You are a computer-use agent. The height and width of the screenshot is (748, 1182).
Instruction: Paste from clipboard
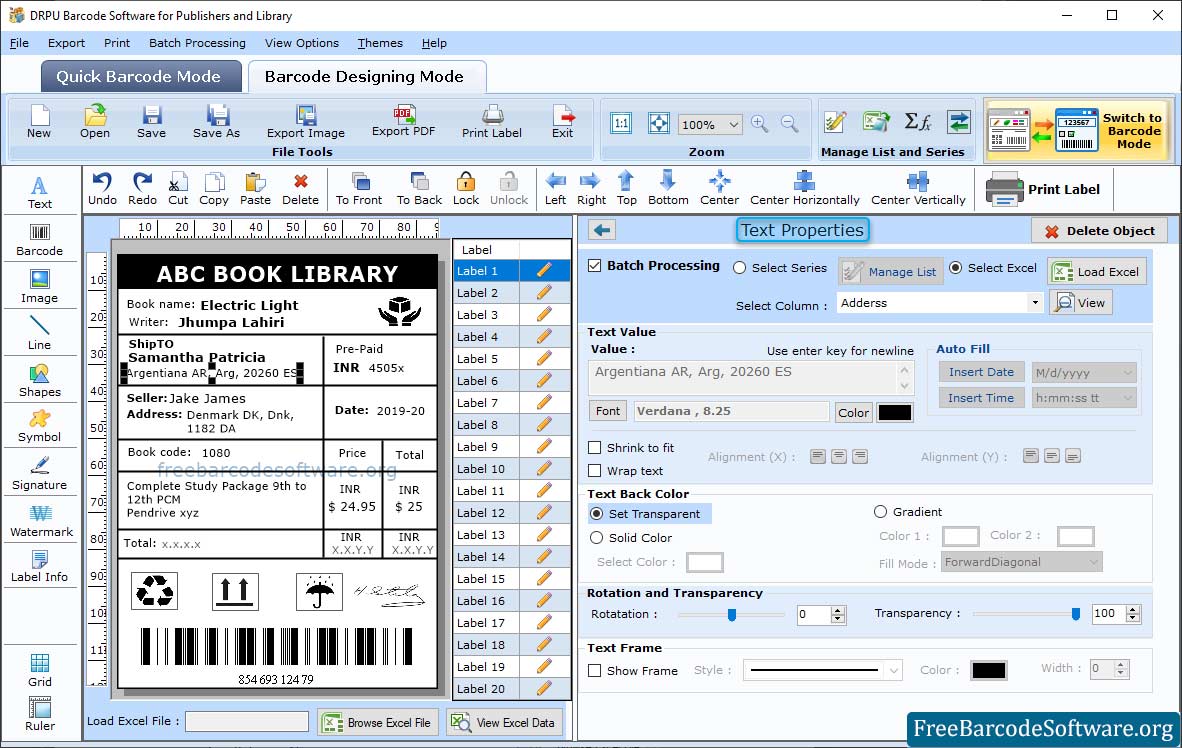pyautogui.click(x=255, y=189)
